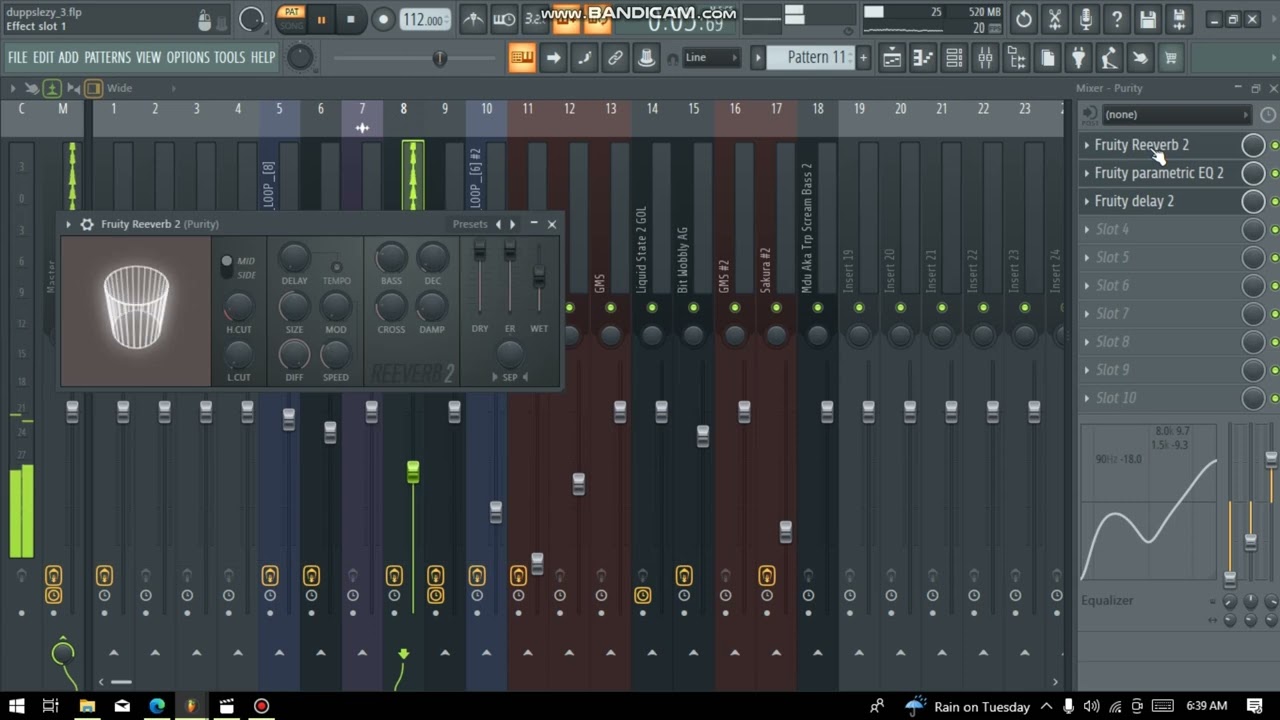
Task: Click the mixer horizontal scrollbar
Action: (x=121, y=682)
